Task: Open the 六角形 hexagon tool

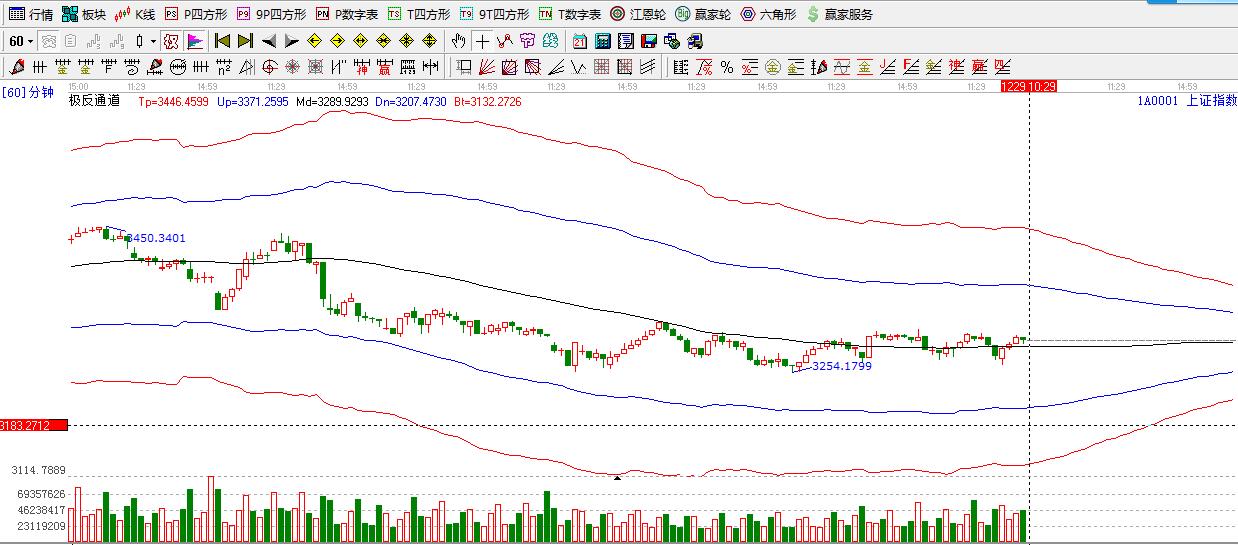Action: pyautogui.click(x=768, y=14)
